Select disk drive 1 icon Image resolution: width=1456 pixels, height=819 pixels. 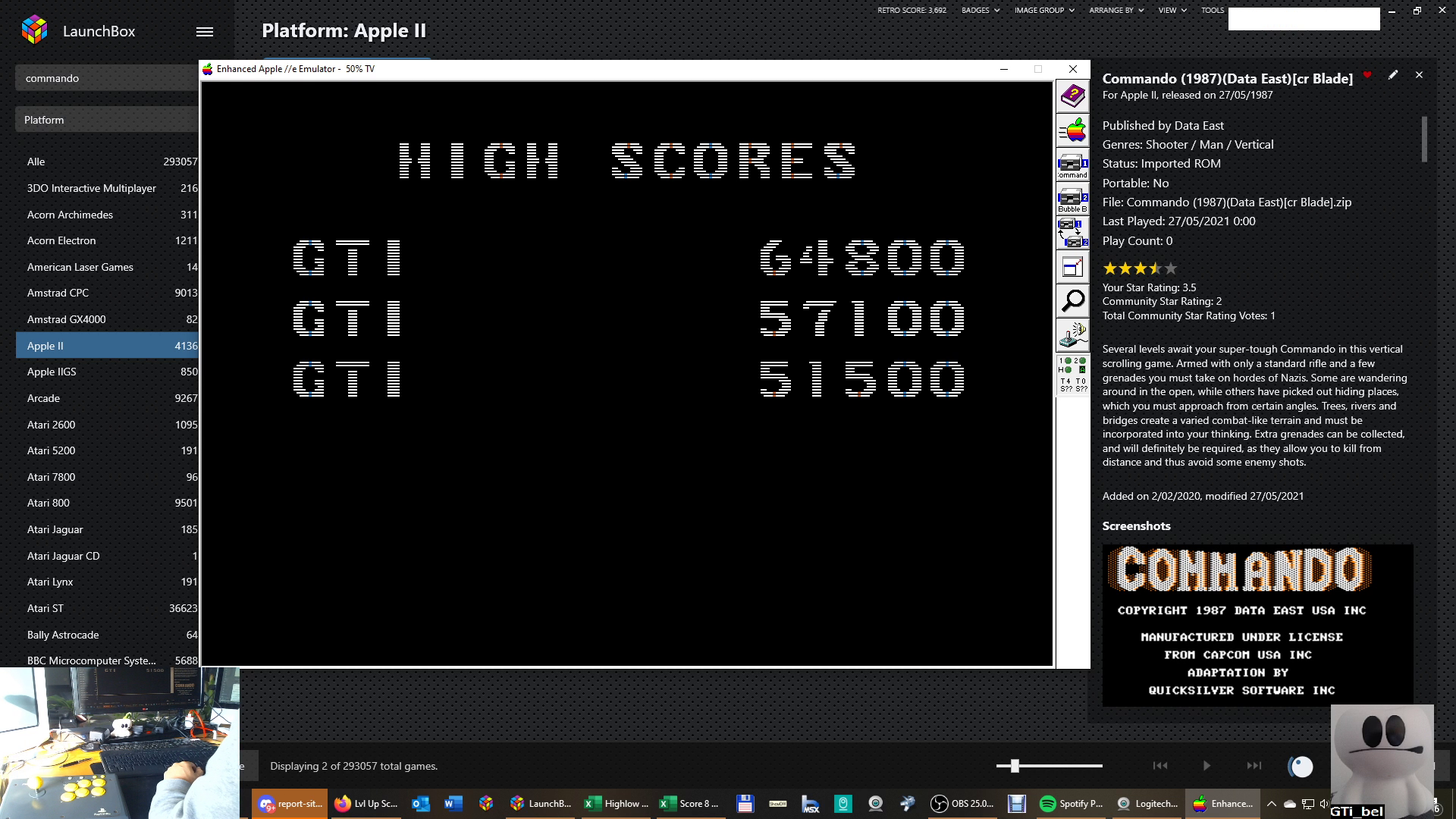click(x=1072, y=165)
